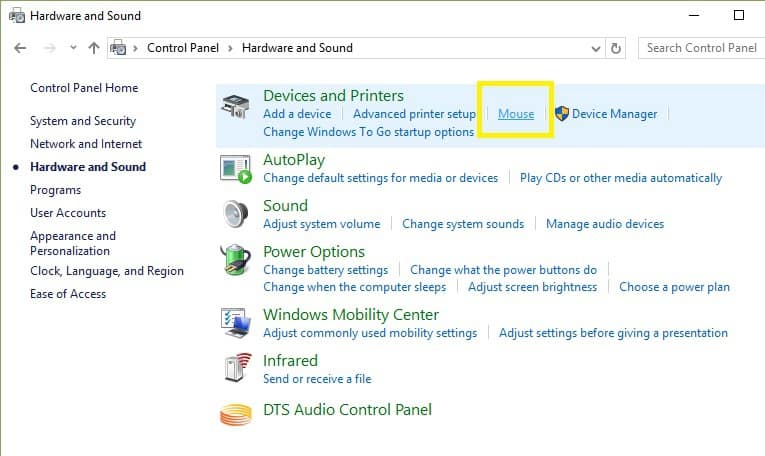765x456 pixels.
Task: Open the Power Options battery icon
Action: pyautogui.click(x=236, y=261)
